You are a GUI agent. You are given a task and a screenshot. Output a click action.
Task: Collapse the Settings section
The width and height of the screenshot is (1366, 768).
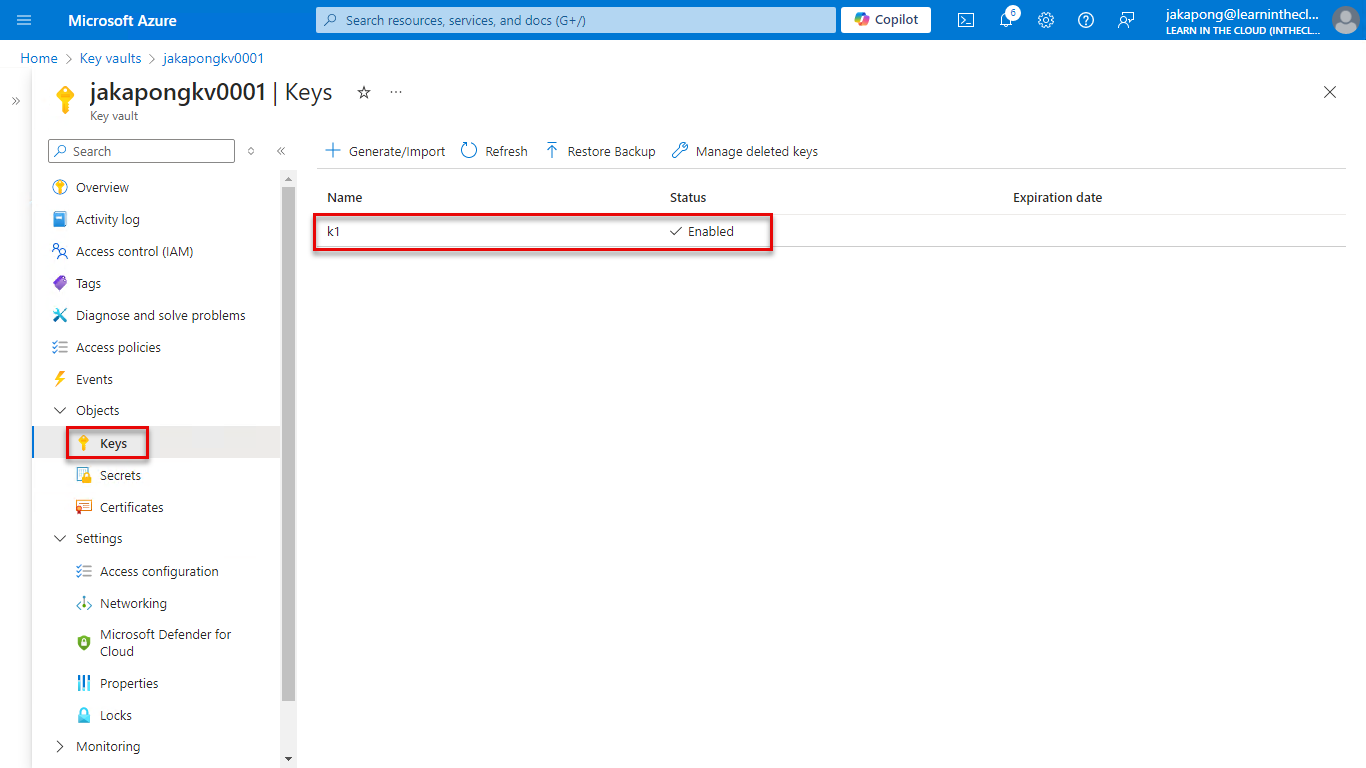click(x=60, y=538)
